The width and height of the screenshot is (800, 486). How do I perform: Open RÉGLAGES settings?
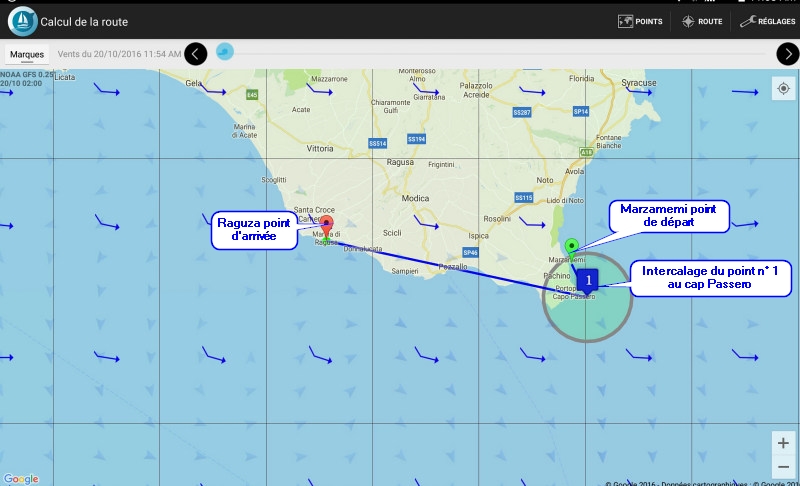click(768, 21)
